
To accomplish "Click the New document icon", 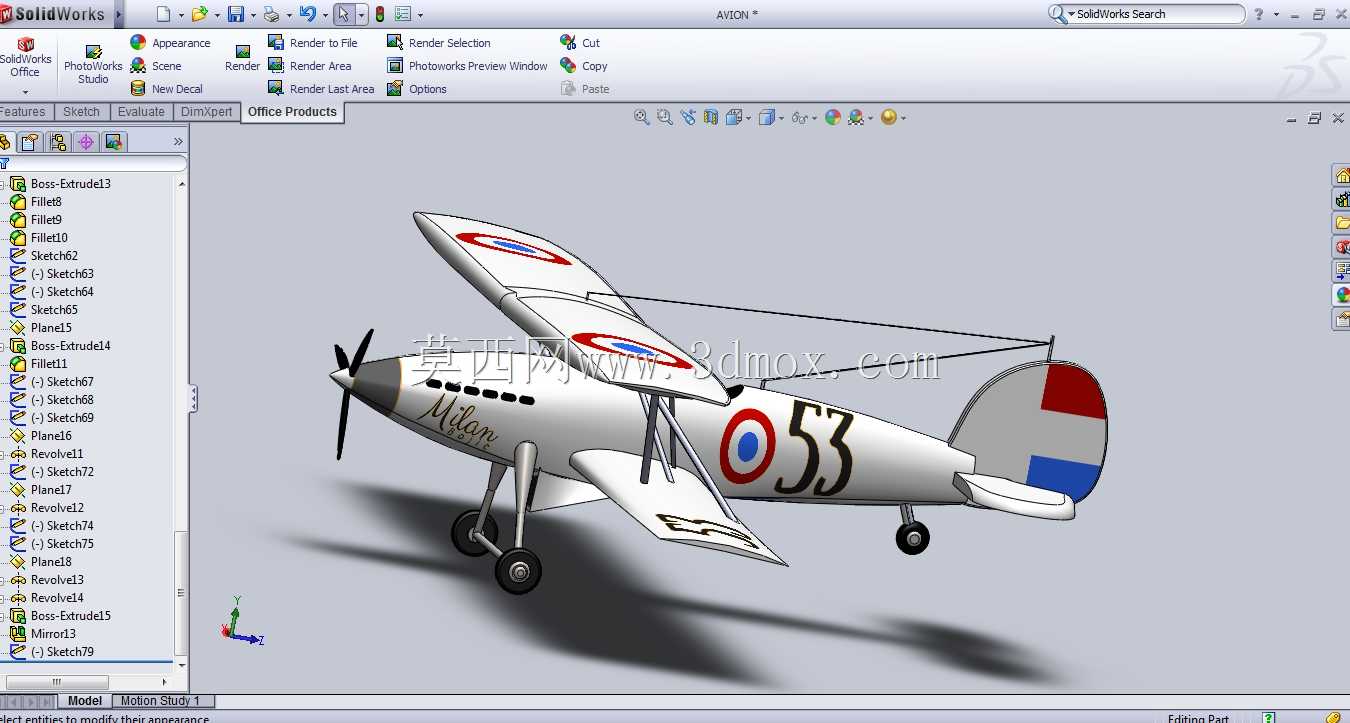I will coord(164,14).
